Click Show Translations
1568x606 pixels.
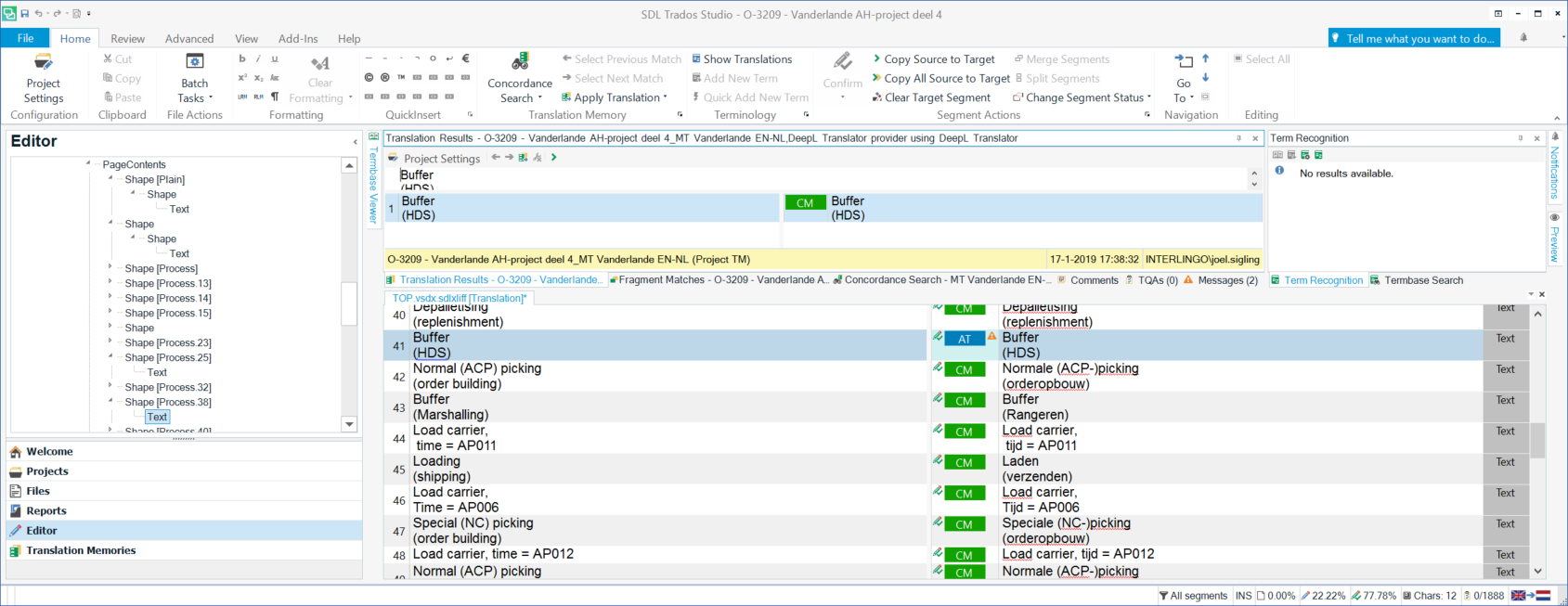point(742,58)
